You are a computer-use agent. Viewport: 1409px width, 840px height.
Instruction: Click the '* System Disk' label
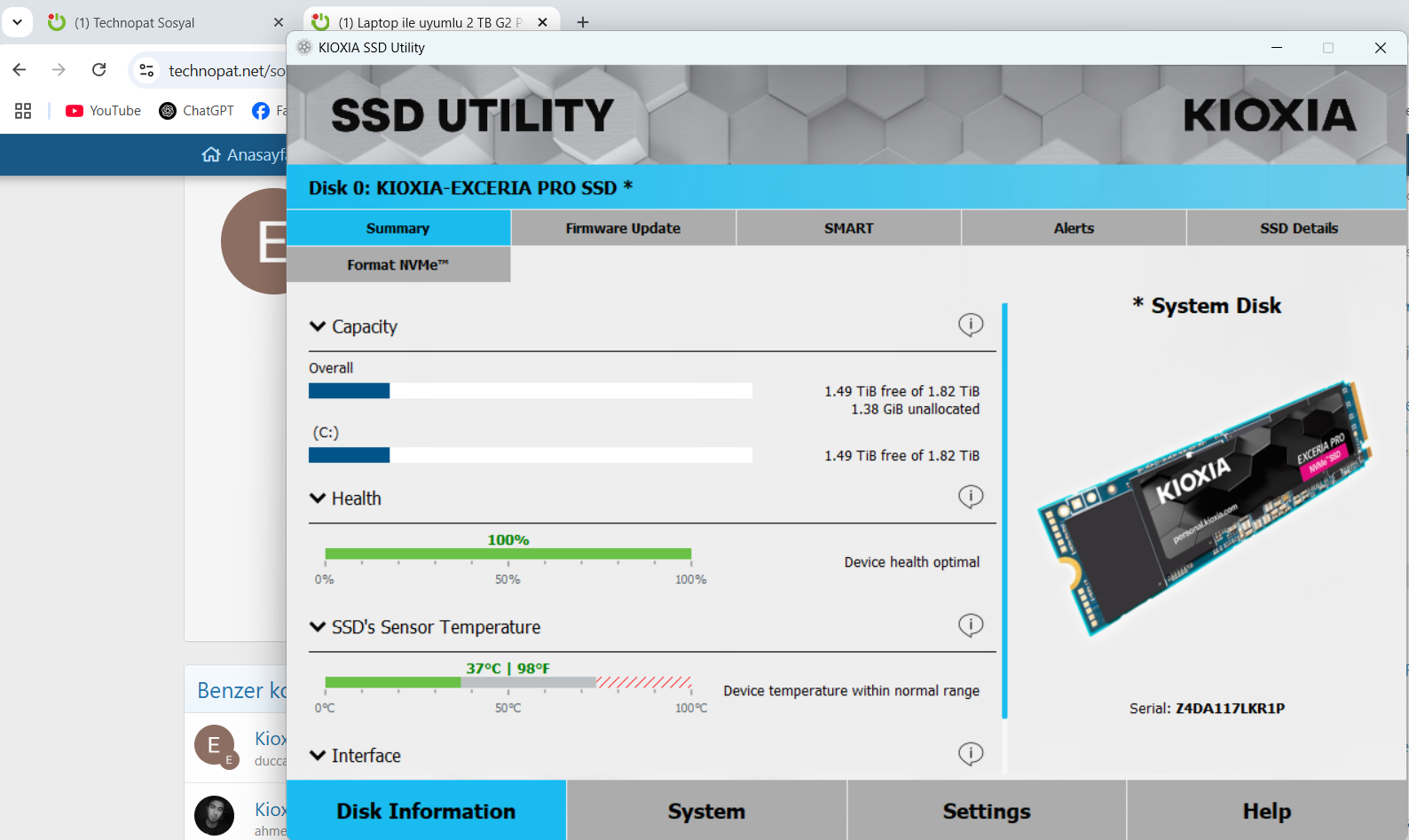point(1207,306)
